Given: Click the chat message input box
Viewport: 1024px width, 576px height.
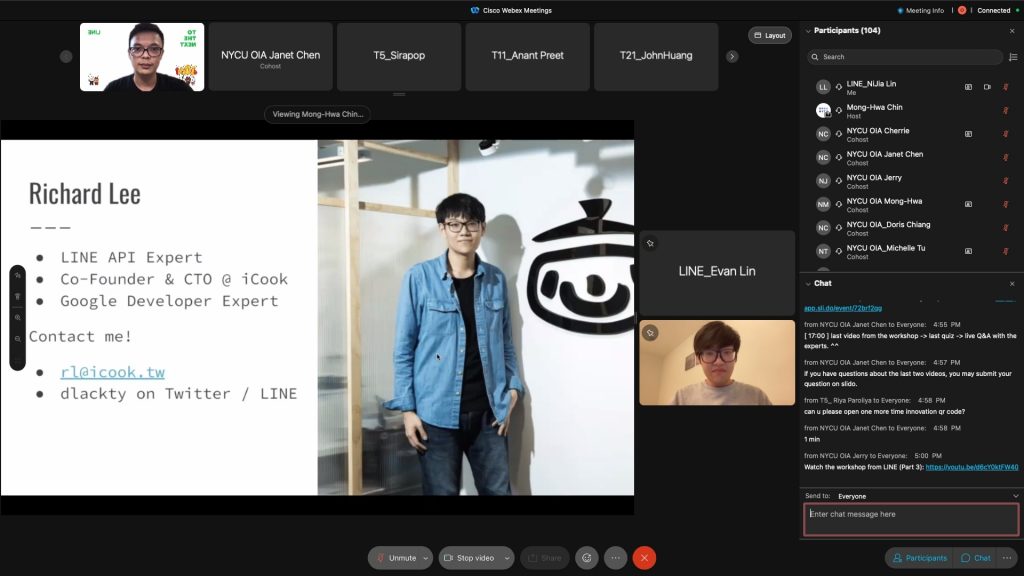Looking at the screenshot, I should (911, 520).
